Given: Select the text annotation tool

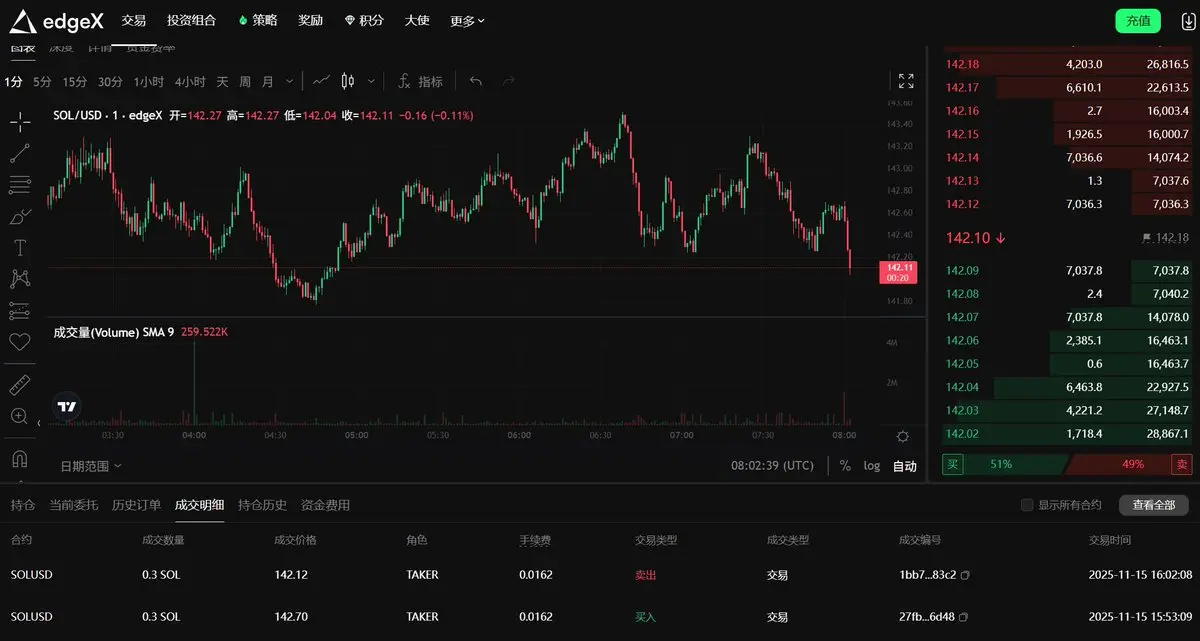Looking at the screenshot, I should (19, 247).
